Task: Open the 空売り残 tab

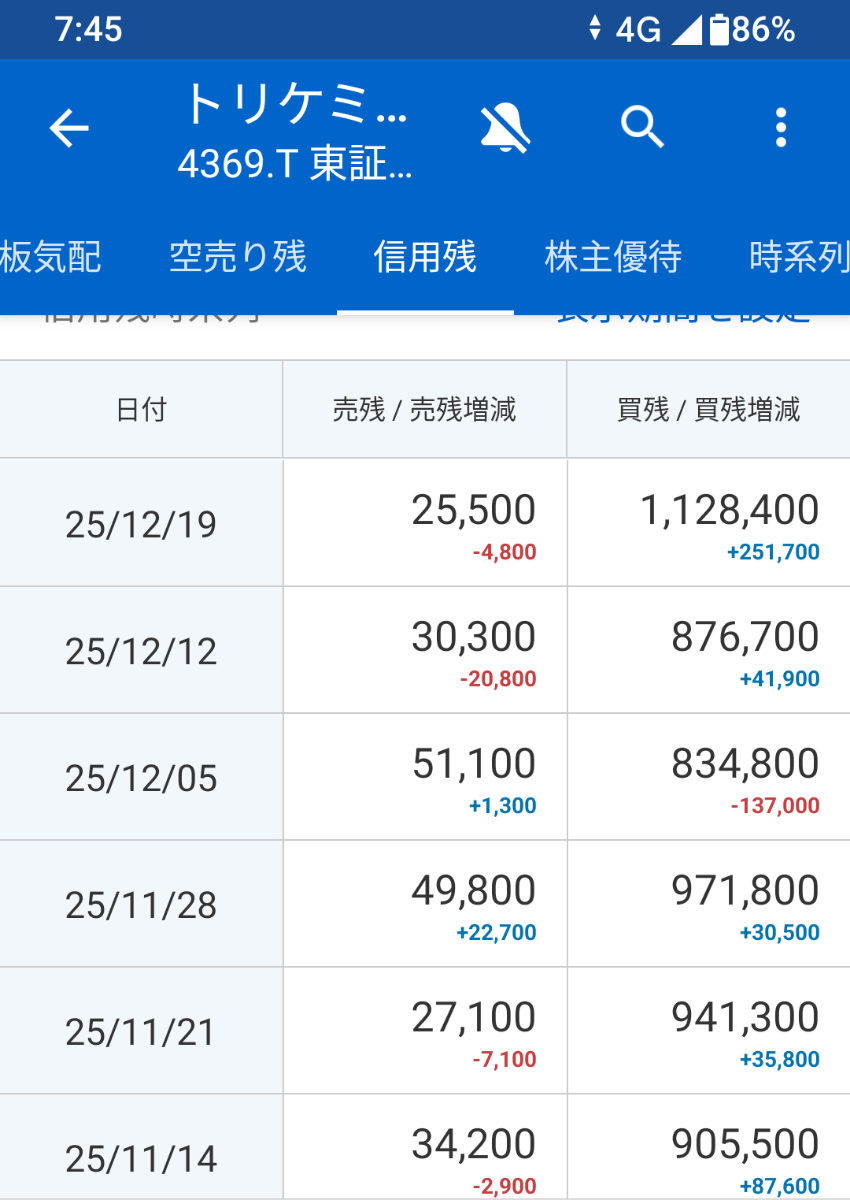Action: pos(238,257)
